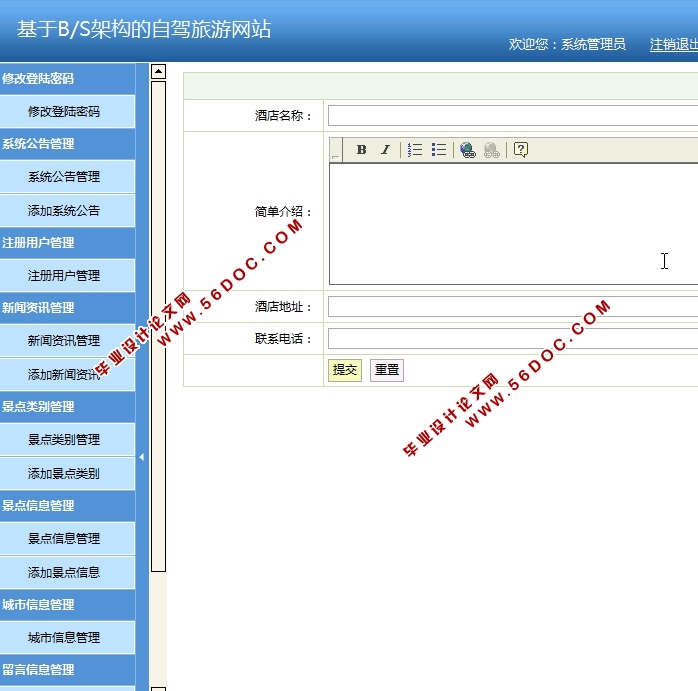Open the 注册用户管理 menu item
This screenshot has height=691, width=698.
click(67, 276)
